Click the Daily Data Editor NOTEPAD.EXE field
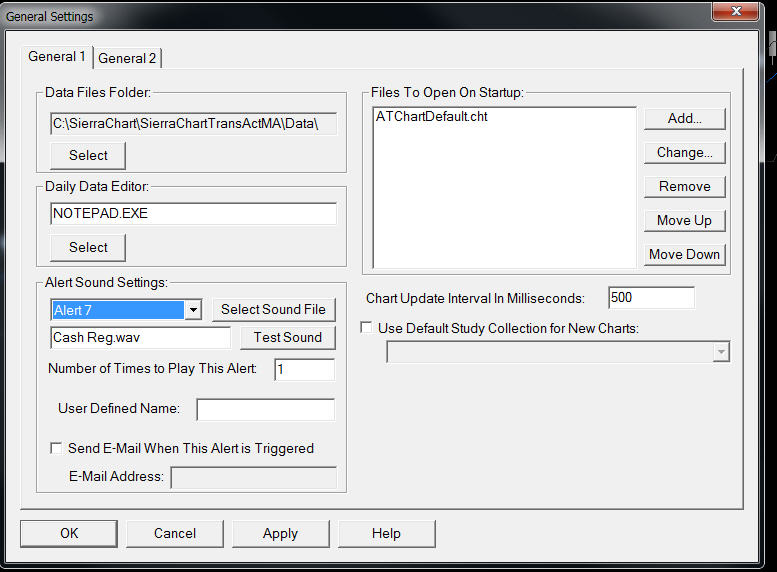The width and height of the screenshot is (777, 572). pos(194,214)
